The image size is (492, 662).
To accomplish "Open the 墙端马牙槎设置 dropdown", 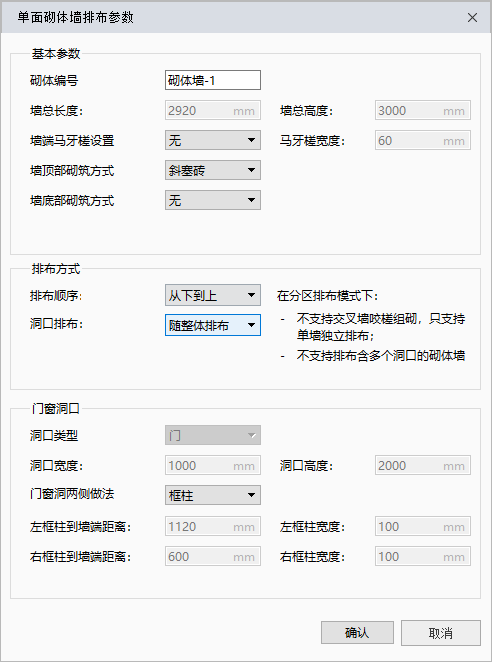I will [x=212, y=140].
